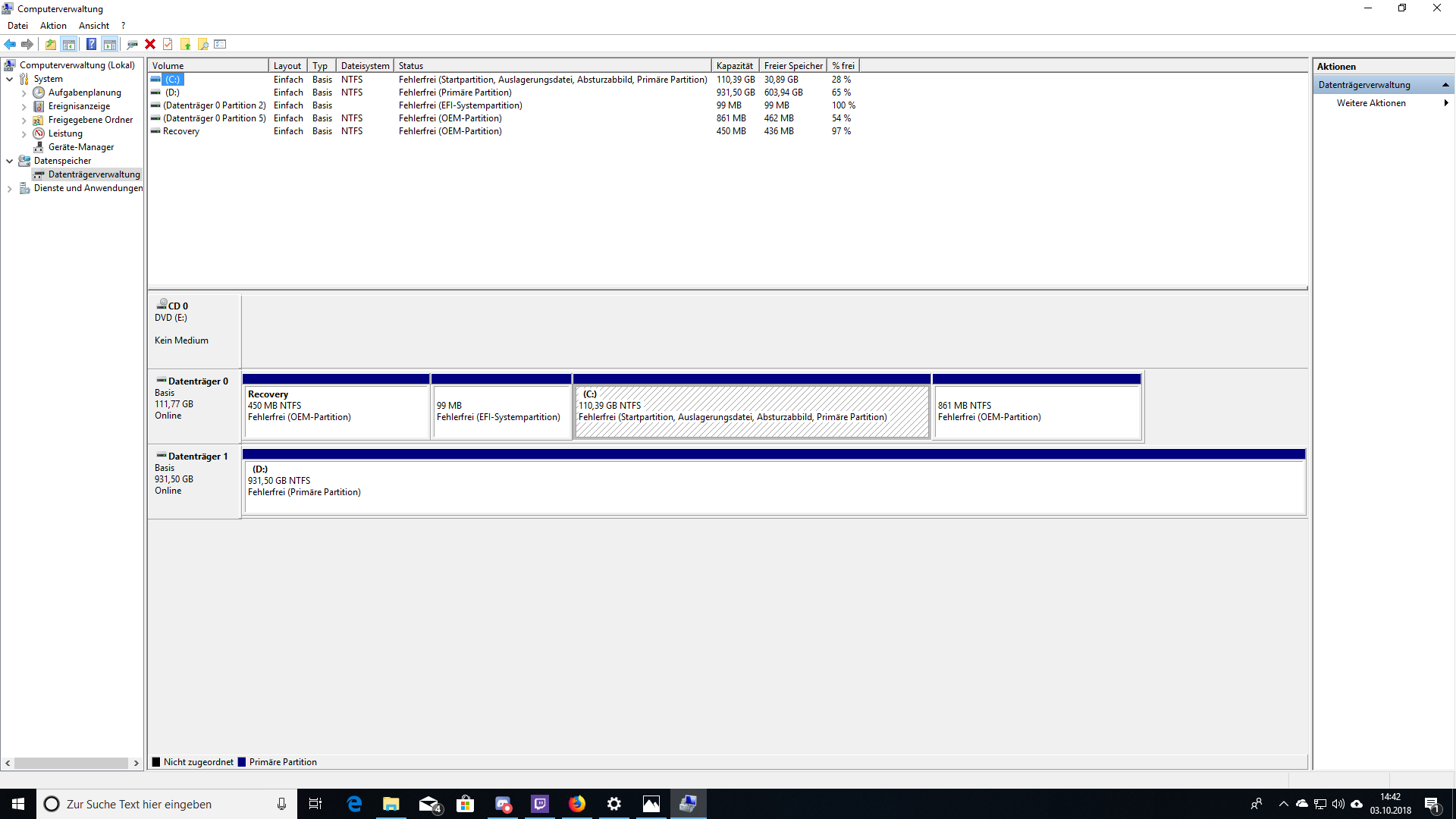Select Datenträgerverwaltung in the tree
1456x819 pixels.
point(94,174)
